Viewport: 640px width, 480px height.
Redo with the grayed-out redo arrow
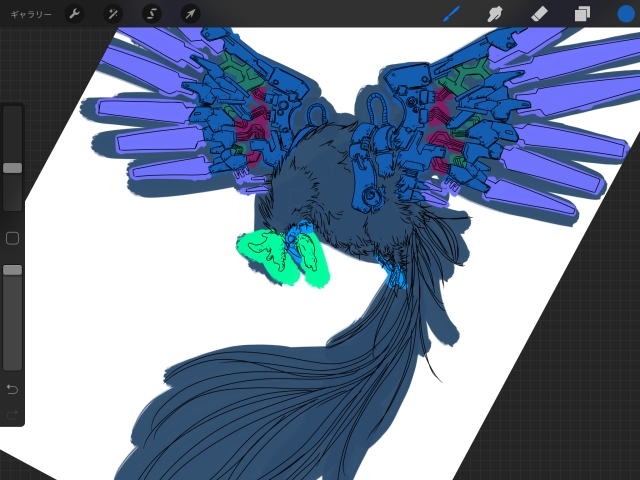point(12,413)
